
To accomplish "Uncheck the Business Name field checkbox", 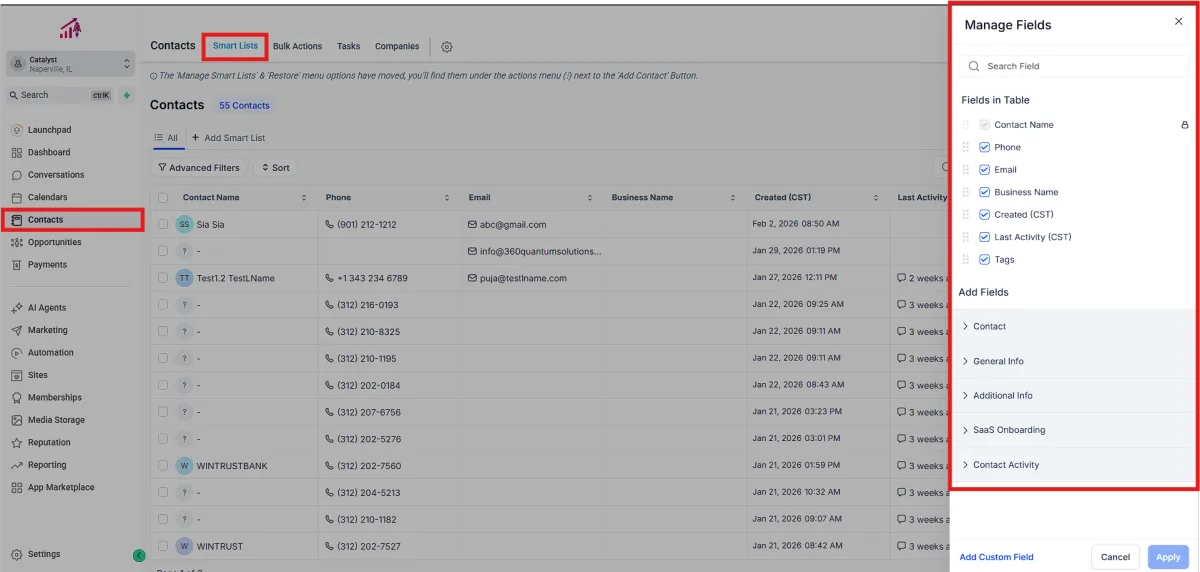I will tap(985, 192).
